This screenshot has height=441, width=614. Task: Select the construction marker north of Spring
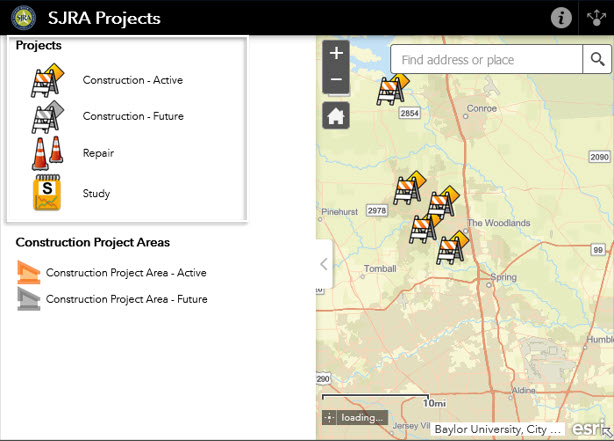tap(452, 248)
